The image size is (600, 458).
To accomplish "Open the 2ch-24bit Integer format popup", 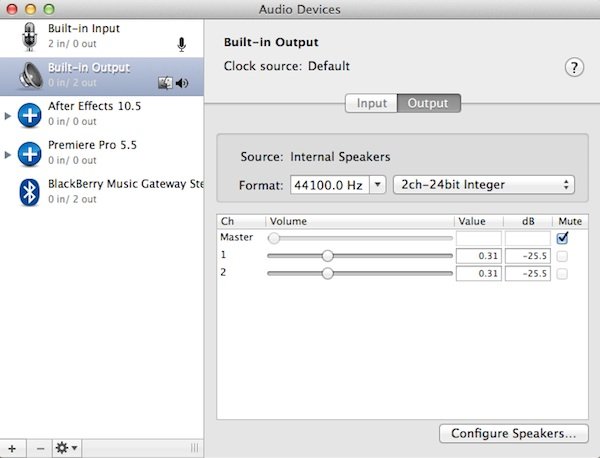I will coord(484,185).
